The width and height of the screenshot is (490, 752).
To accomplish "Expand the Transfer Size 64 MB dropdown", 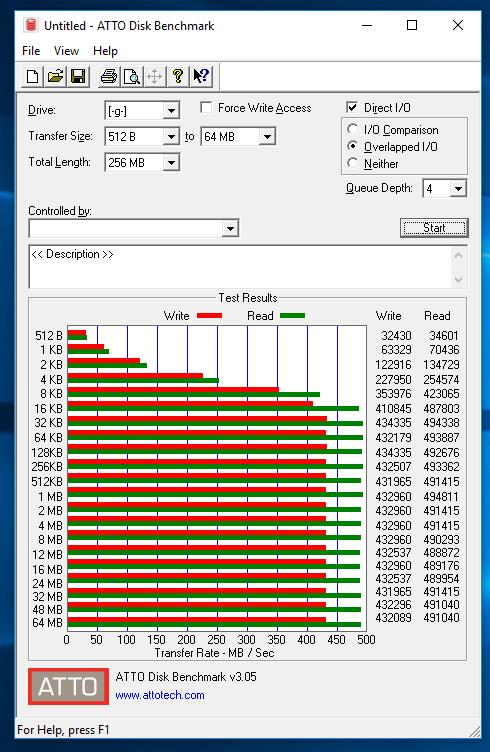I will pos(268,137).
